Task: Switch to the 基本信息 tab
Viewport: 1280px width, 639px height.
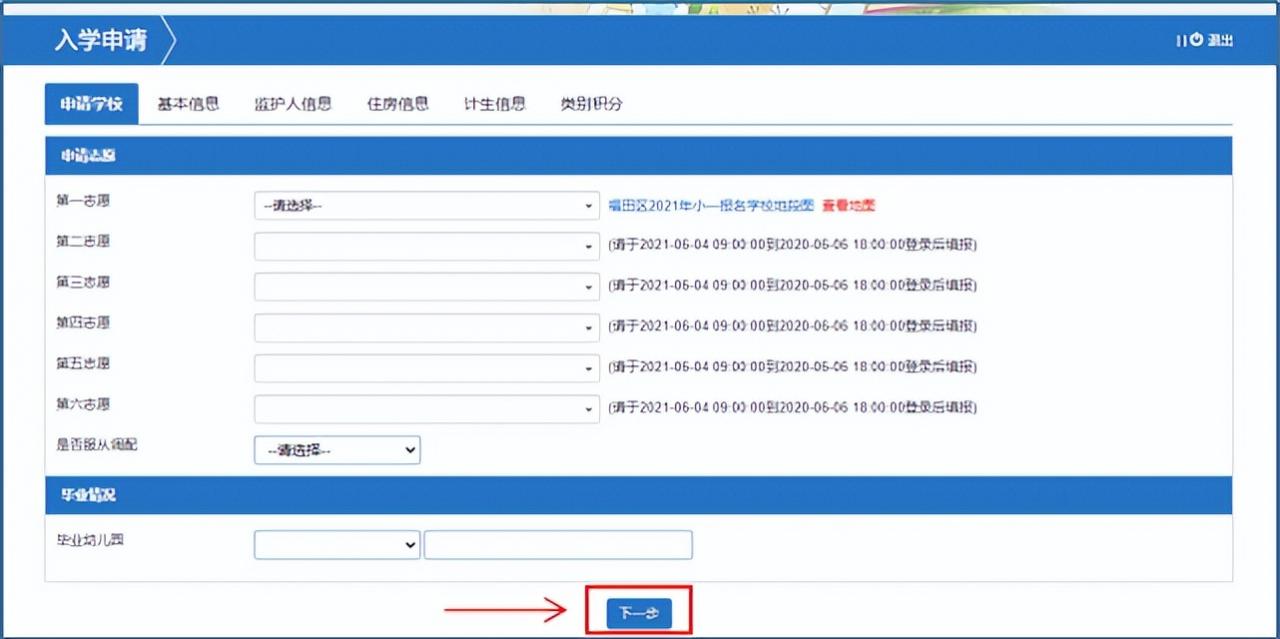Action: pos(186,103)
